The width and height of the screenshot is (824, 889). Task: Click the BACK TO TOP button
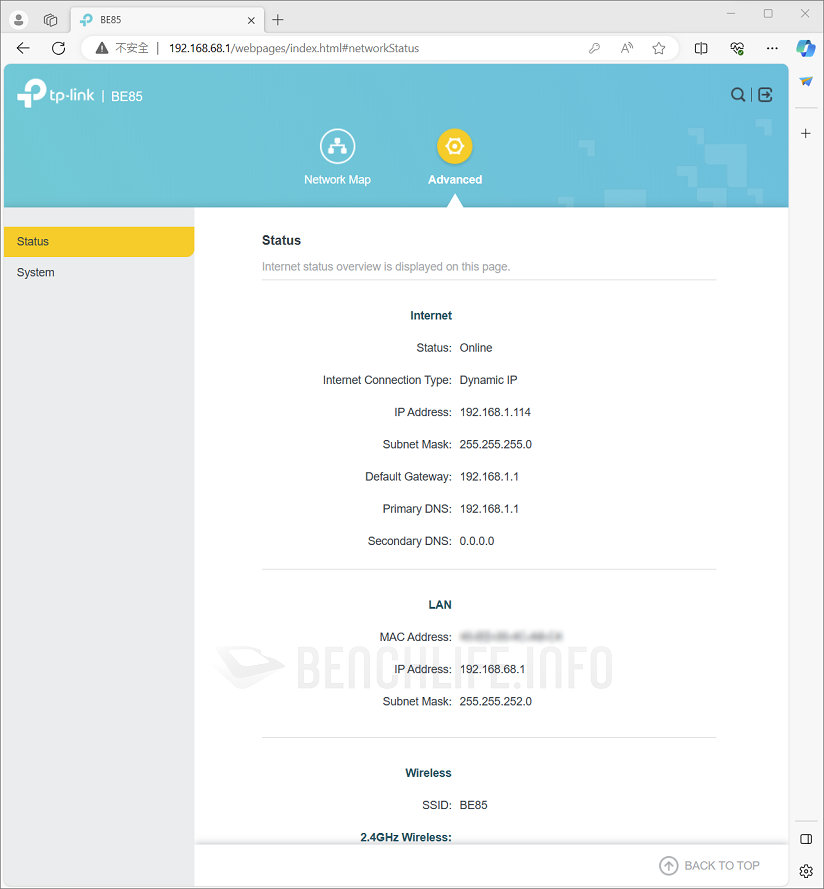click(x=720, y=865)
